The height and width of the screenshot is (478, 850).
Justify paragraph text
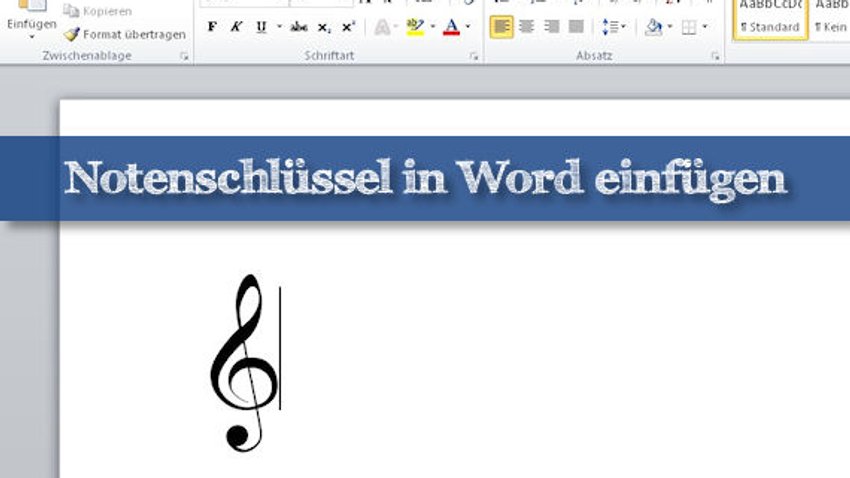pyautogui.click(x=576, y=27)
